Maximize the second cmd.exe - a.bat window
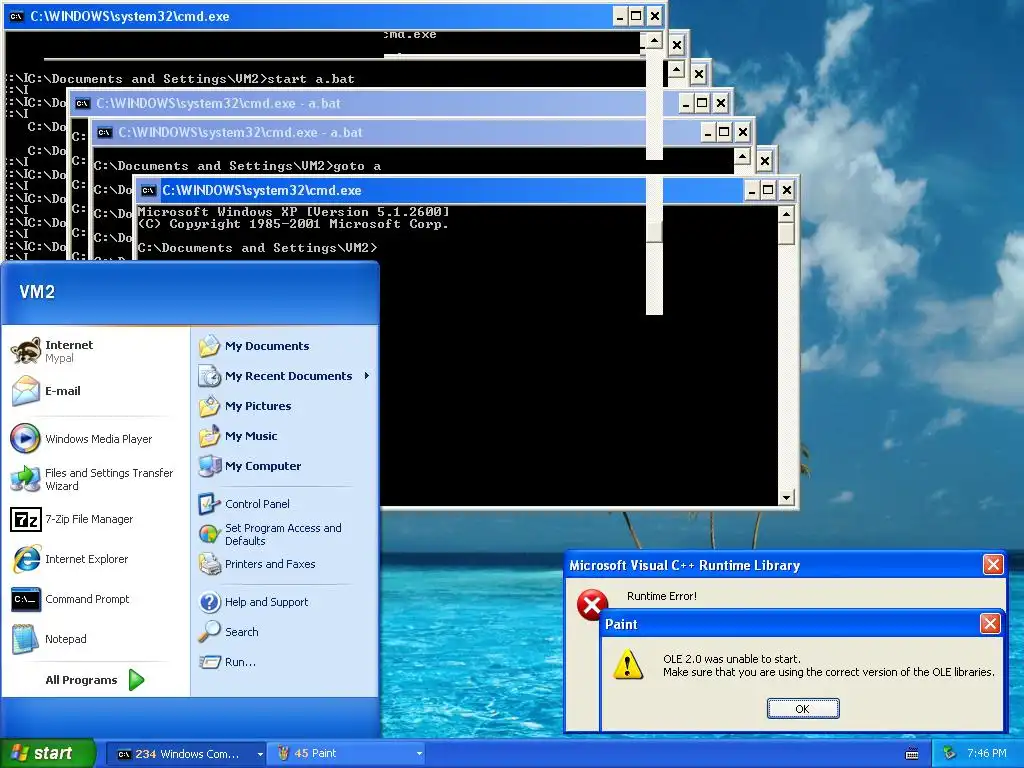This screenshot has height=768, width=1024. [724, 133]
